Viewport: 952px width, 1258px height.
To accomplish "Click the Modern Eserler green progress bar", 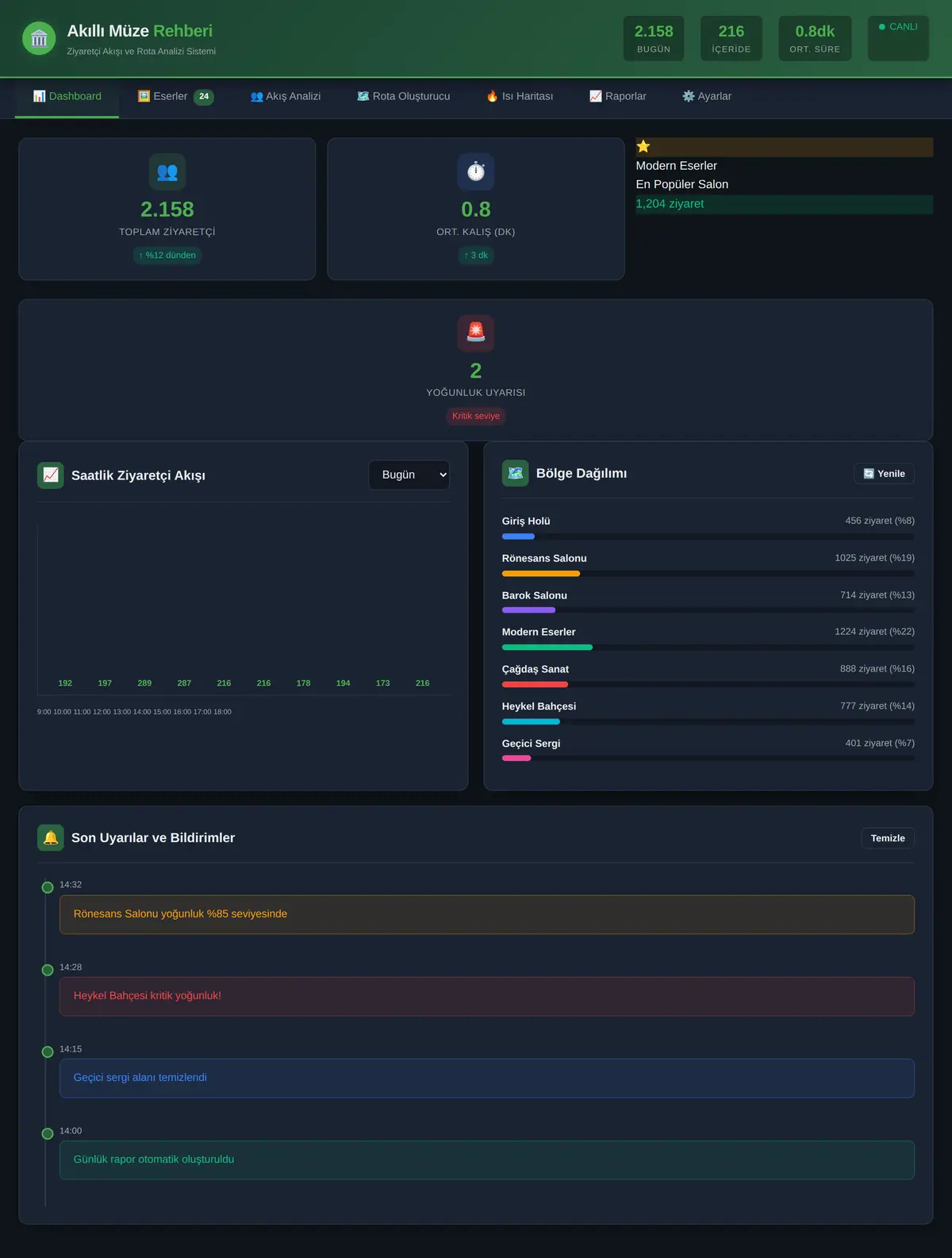I will point(547,648).
